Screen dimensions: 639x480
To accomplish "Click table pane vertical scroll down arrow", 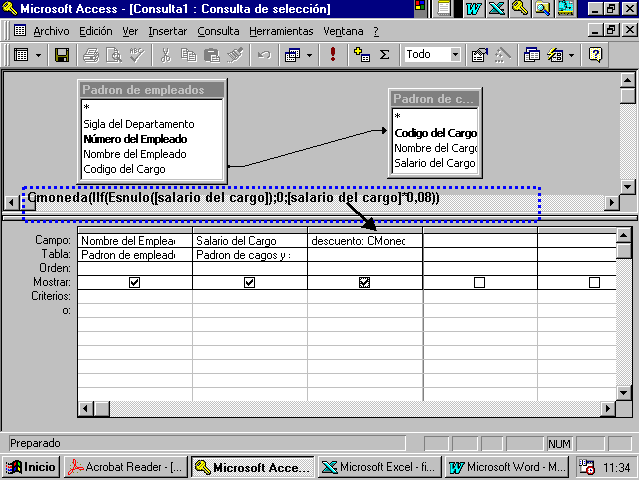I will coord(628,187).
